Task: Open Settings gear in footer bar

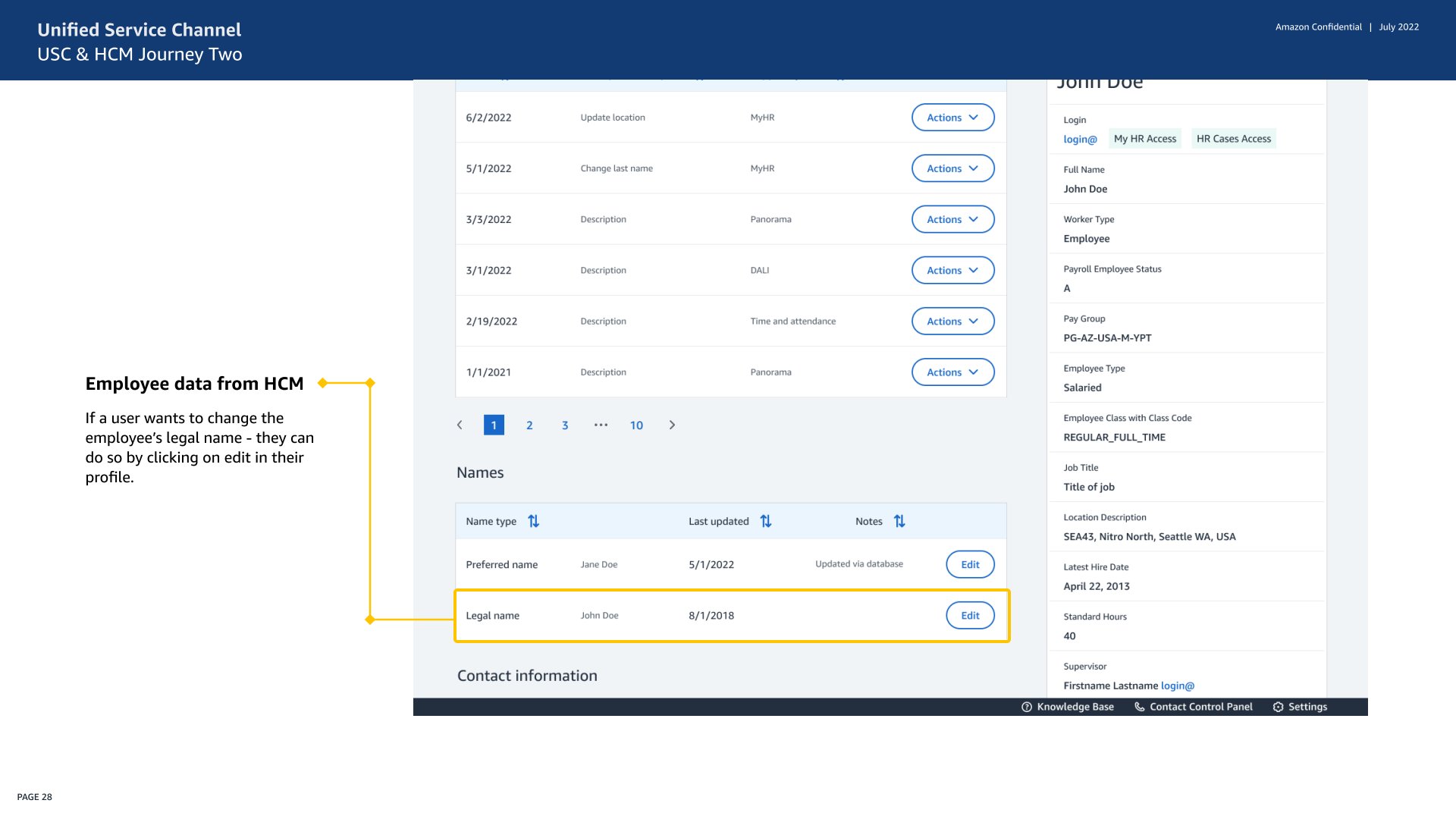Action: [x=1279, y=707]
